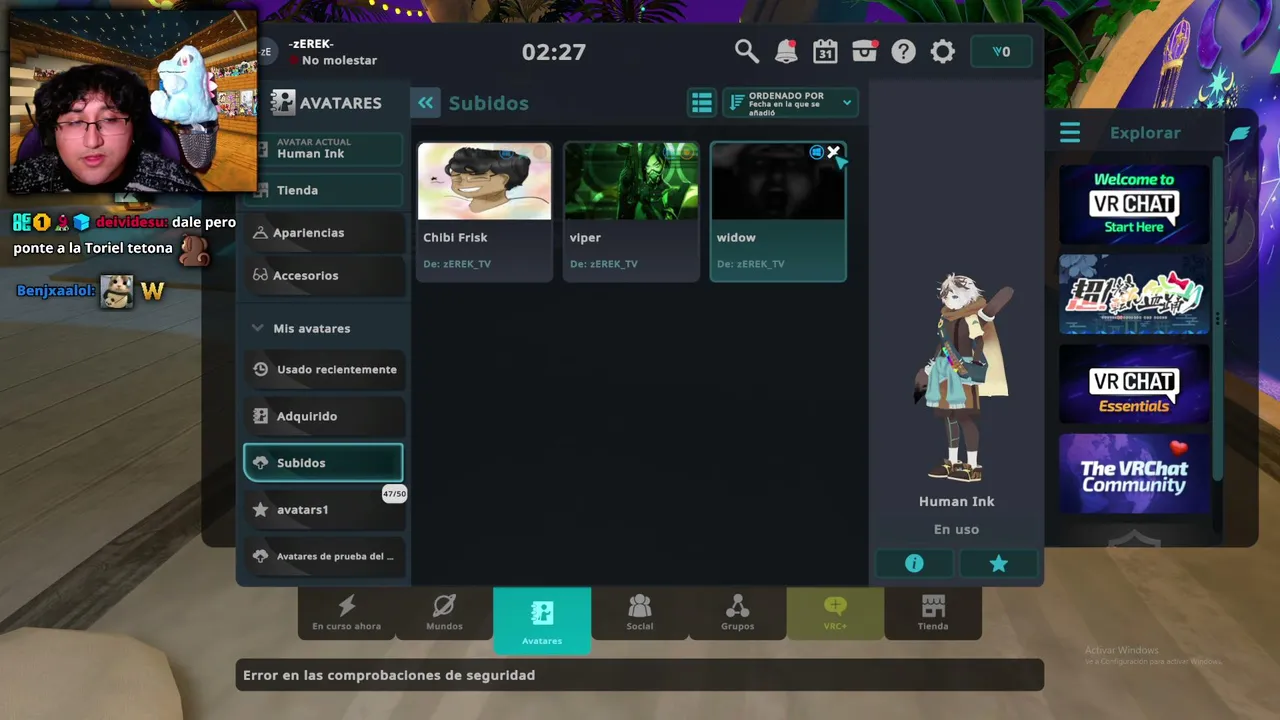Open the Japanese event banner in Explorar
This screenshot has height=720, width=1280.
1134,294
